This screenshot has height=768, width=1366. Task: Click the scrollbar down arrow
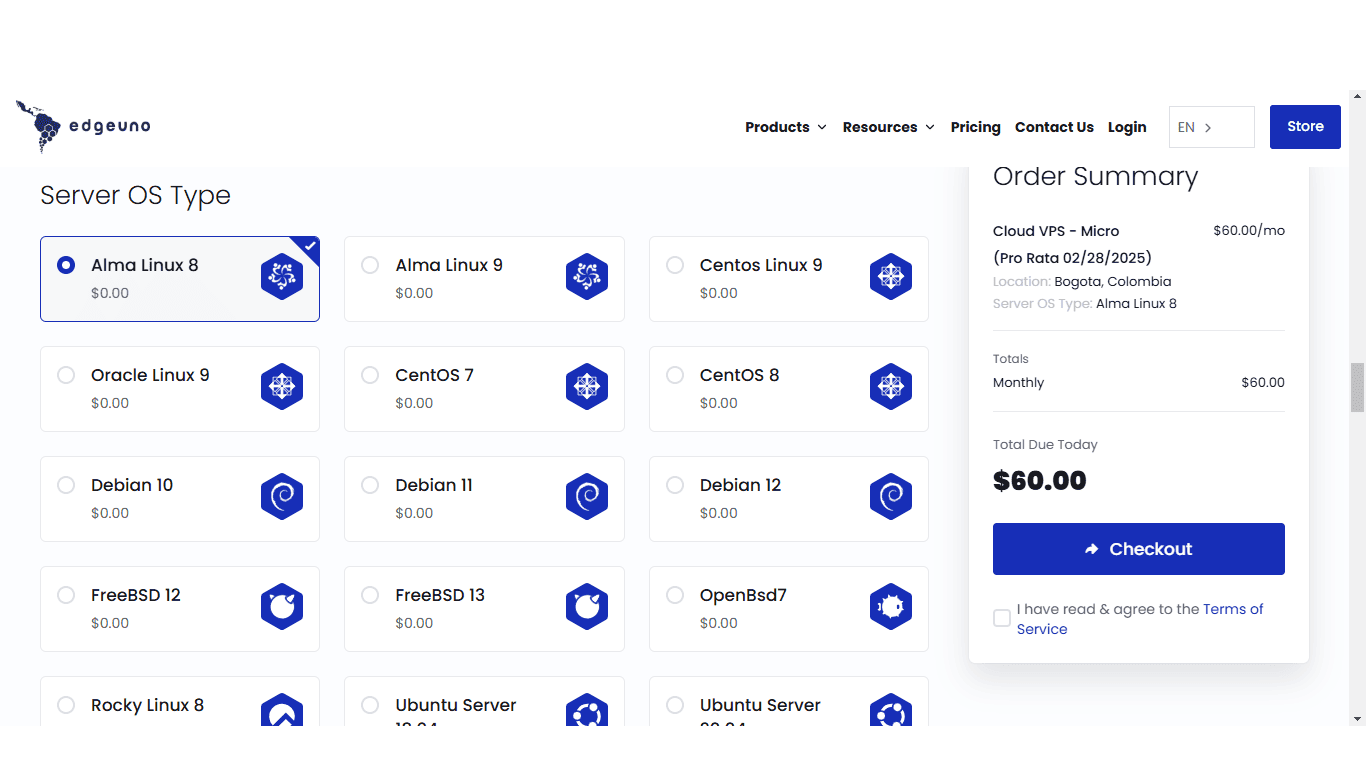click(x=1357, y=719)
